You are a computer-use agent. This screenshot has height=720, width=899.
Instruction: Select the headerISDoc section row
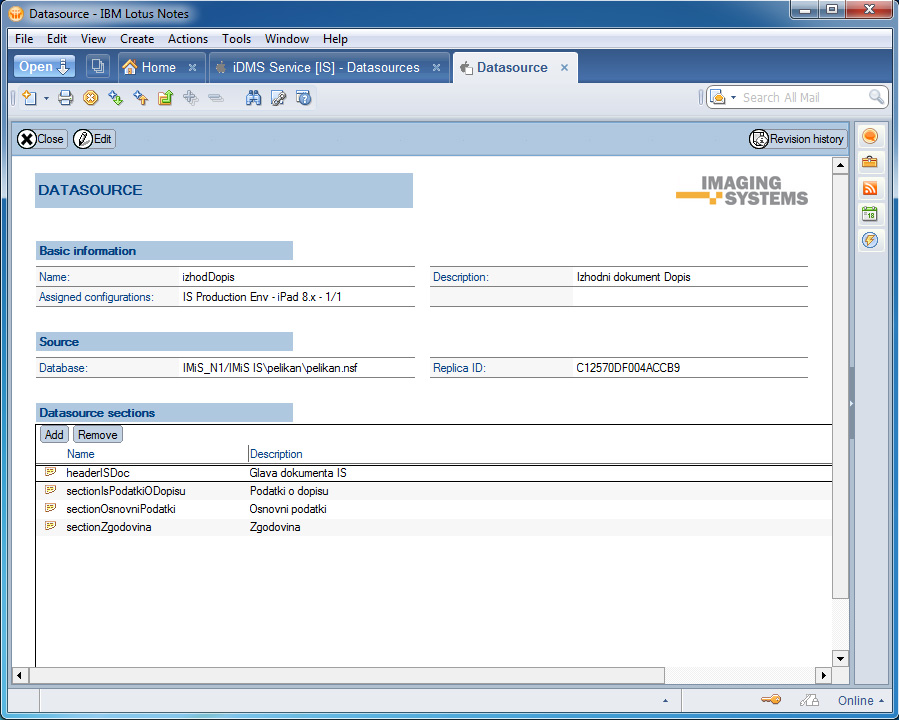point(434,473)
